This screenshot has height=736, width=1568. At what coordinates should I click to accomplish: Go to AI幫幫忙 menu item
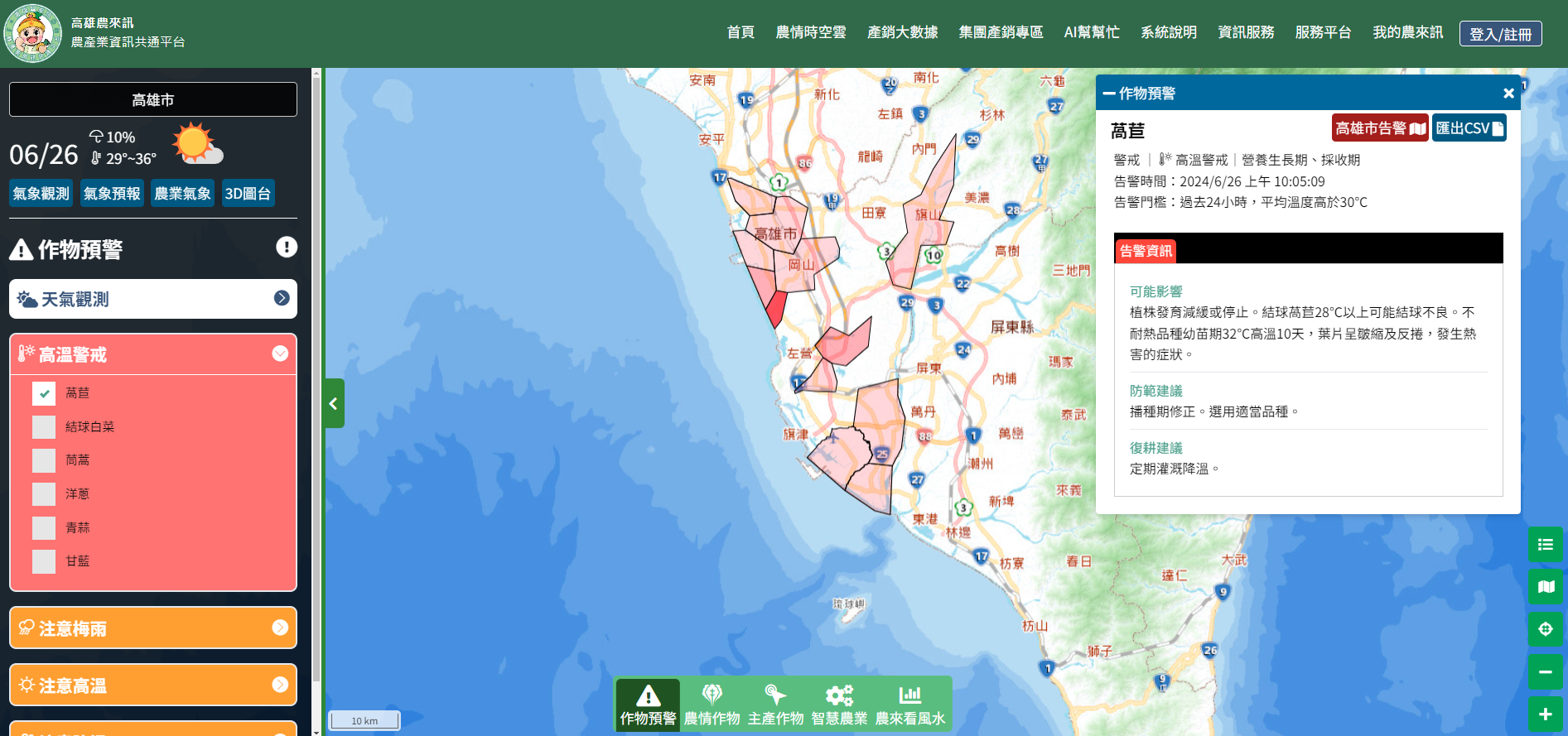(x=1091, y=32)
